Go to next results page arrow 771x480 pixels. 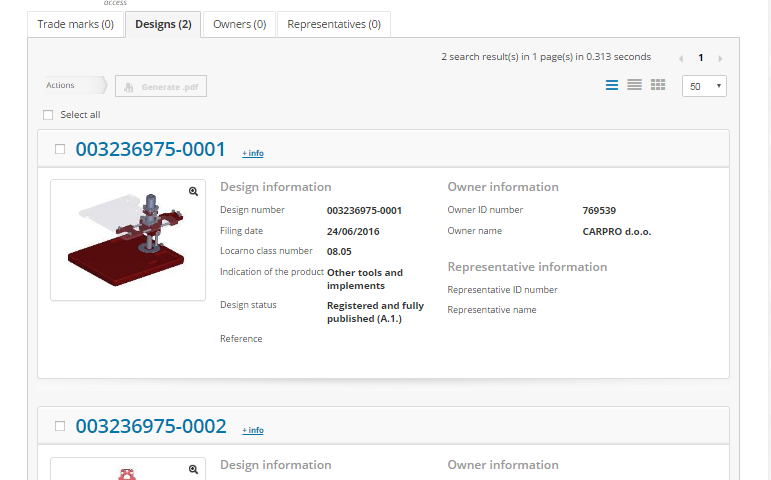pyautogui.click(x=720, y=59)
